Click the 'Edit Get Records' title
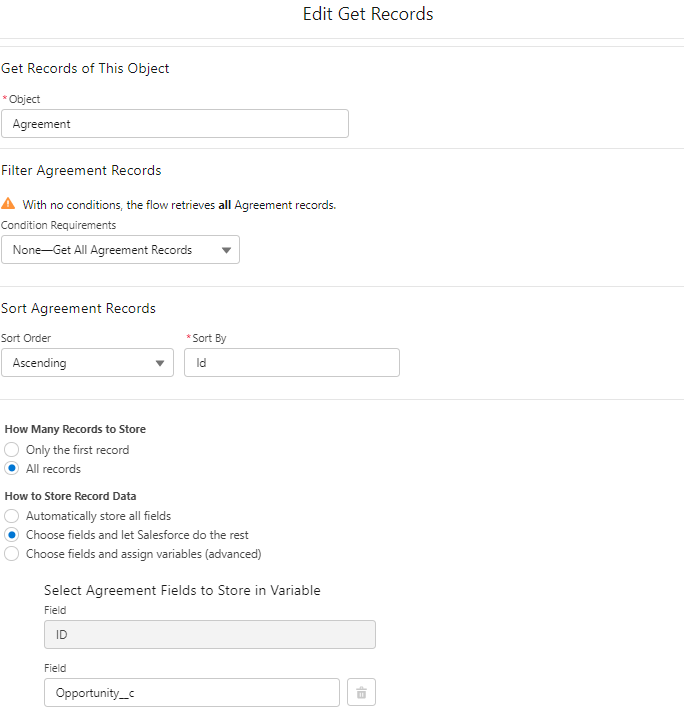Image resolution: width=684 pixels, height=713 pixels. pyautogui.click(x=368, y=15)
